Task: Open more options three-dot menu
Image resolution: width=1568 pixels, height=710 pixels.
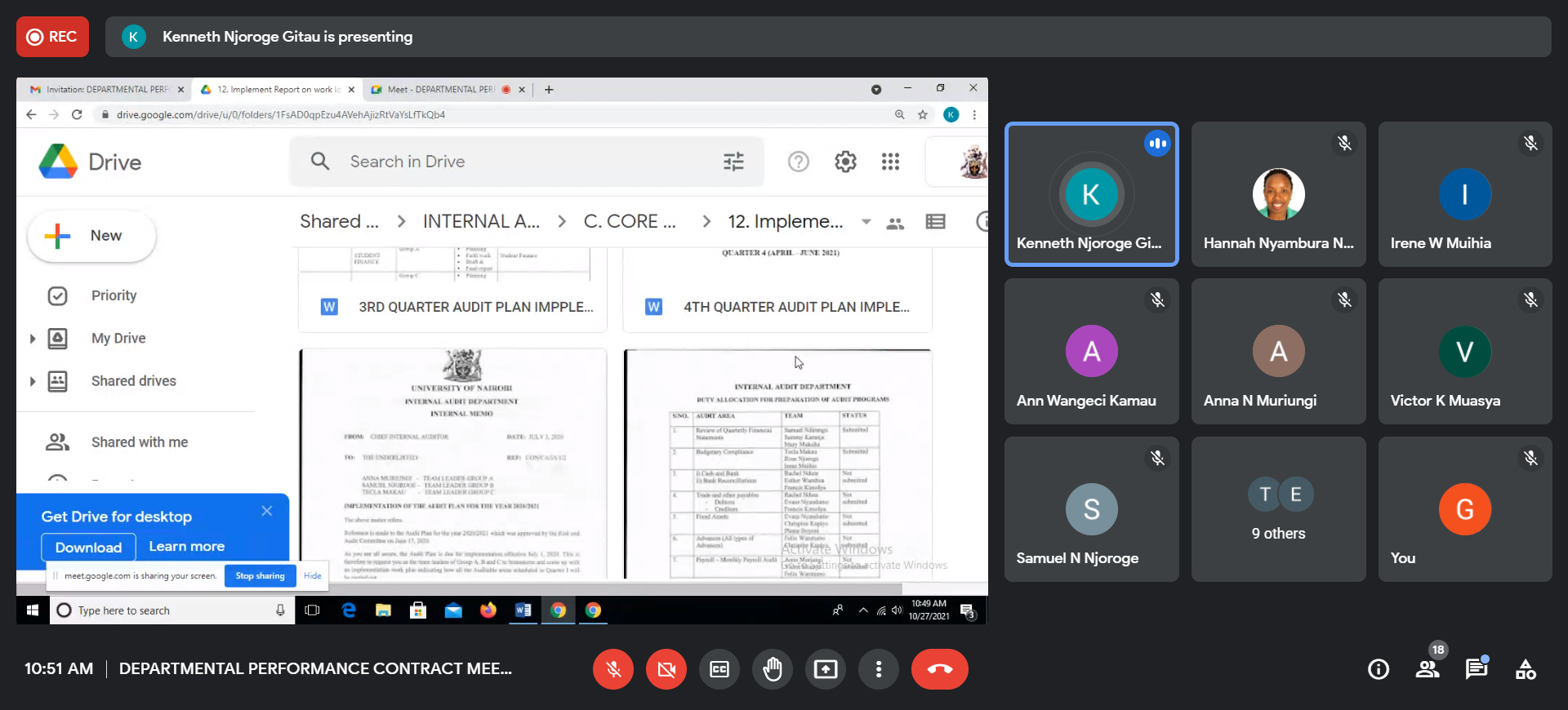Action: coord(878,669)
